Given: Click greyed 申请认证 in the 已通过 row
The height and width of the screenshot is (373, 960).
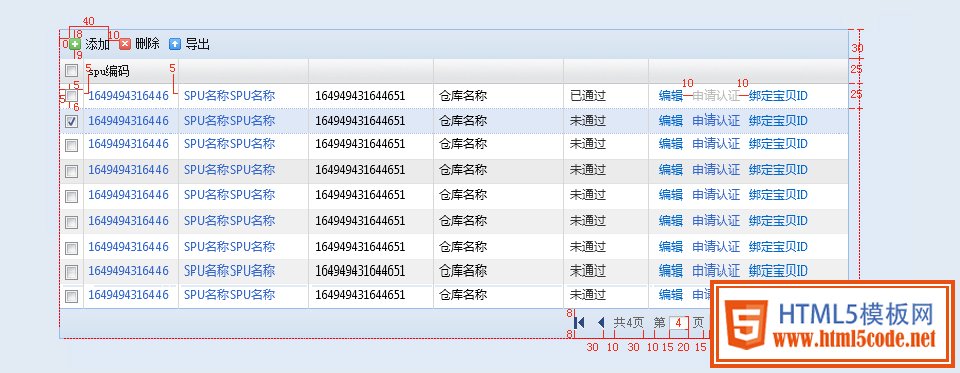Looking at the screenshot, I should click(716, 96).
